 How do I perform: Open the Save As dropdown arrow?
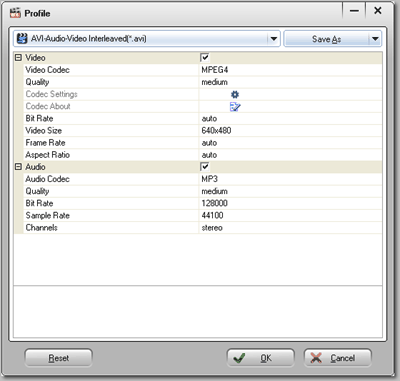tap(375, 39)
